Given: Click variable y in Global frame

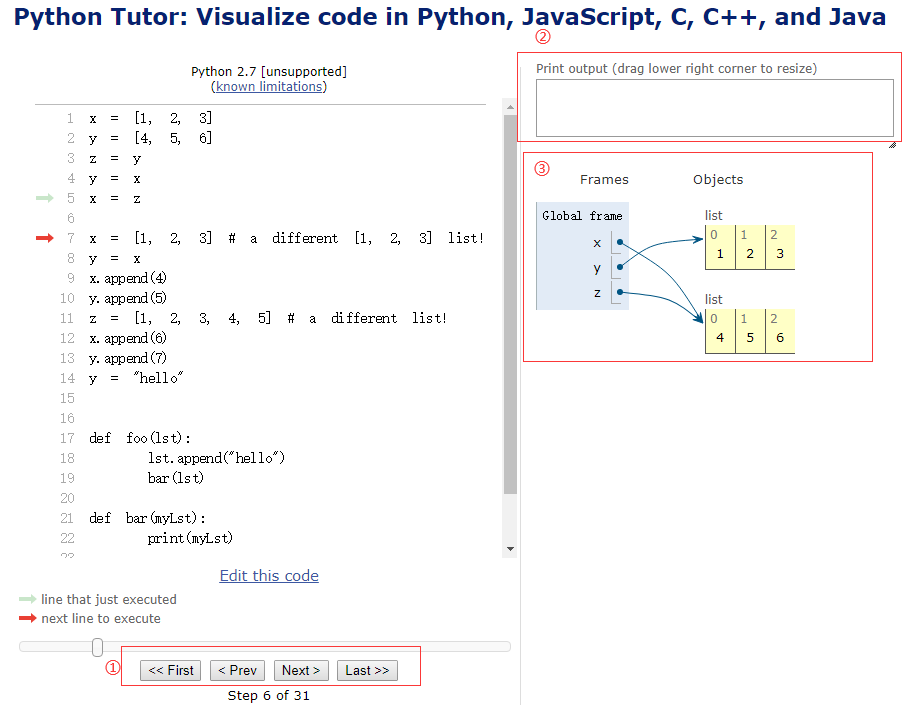Looking at the screenshot, I should tap(597, 269).
